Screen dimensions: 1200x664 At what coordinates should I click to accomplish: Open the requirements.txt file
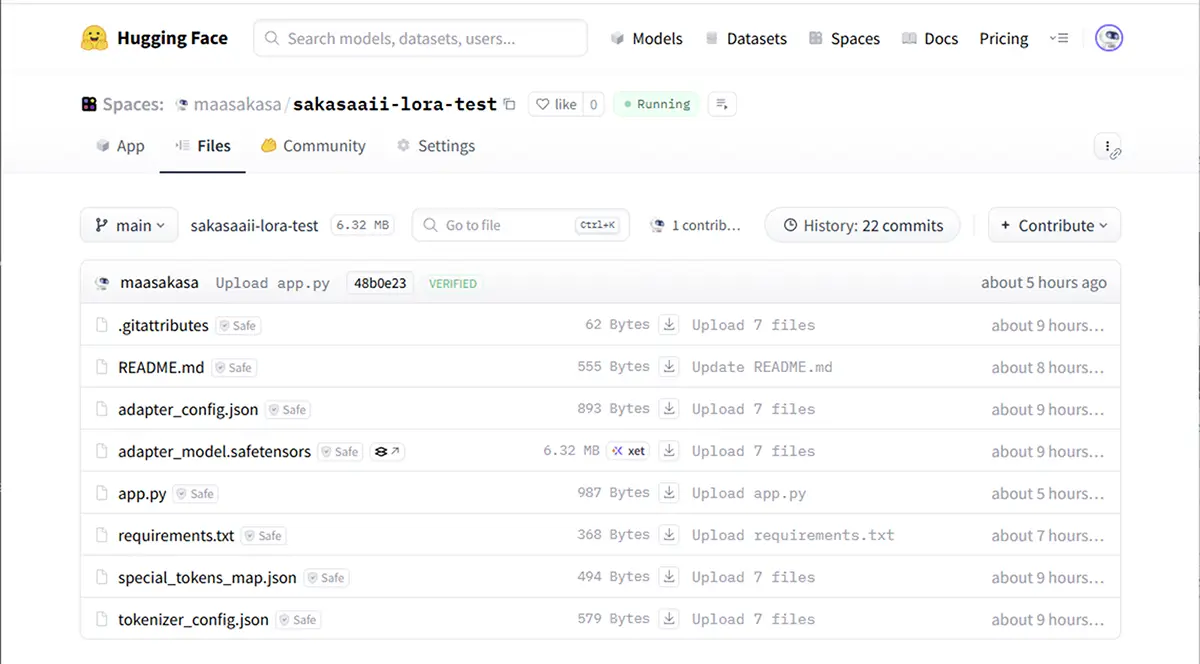[x=176, y=536]
